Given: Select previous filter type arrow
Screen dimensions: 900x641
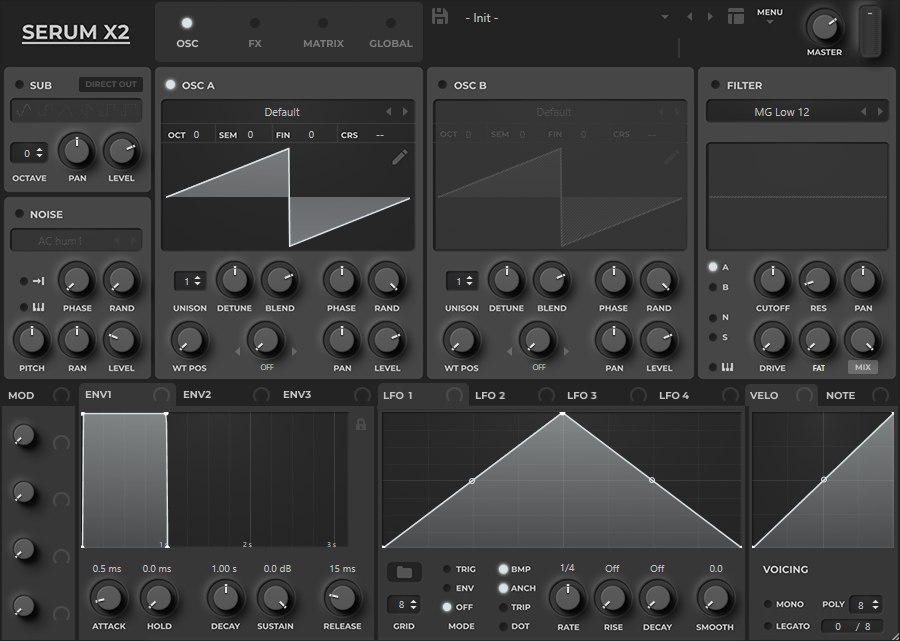Looking at the screenshot, I should 863,112.
